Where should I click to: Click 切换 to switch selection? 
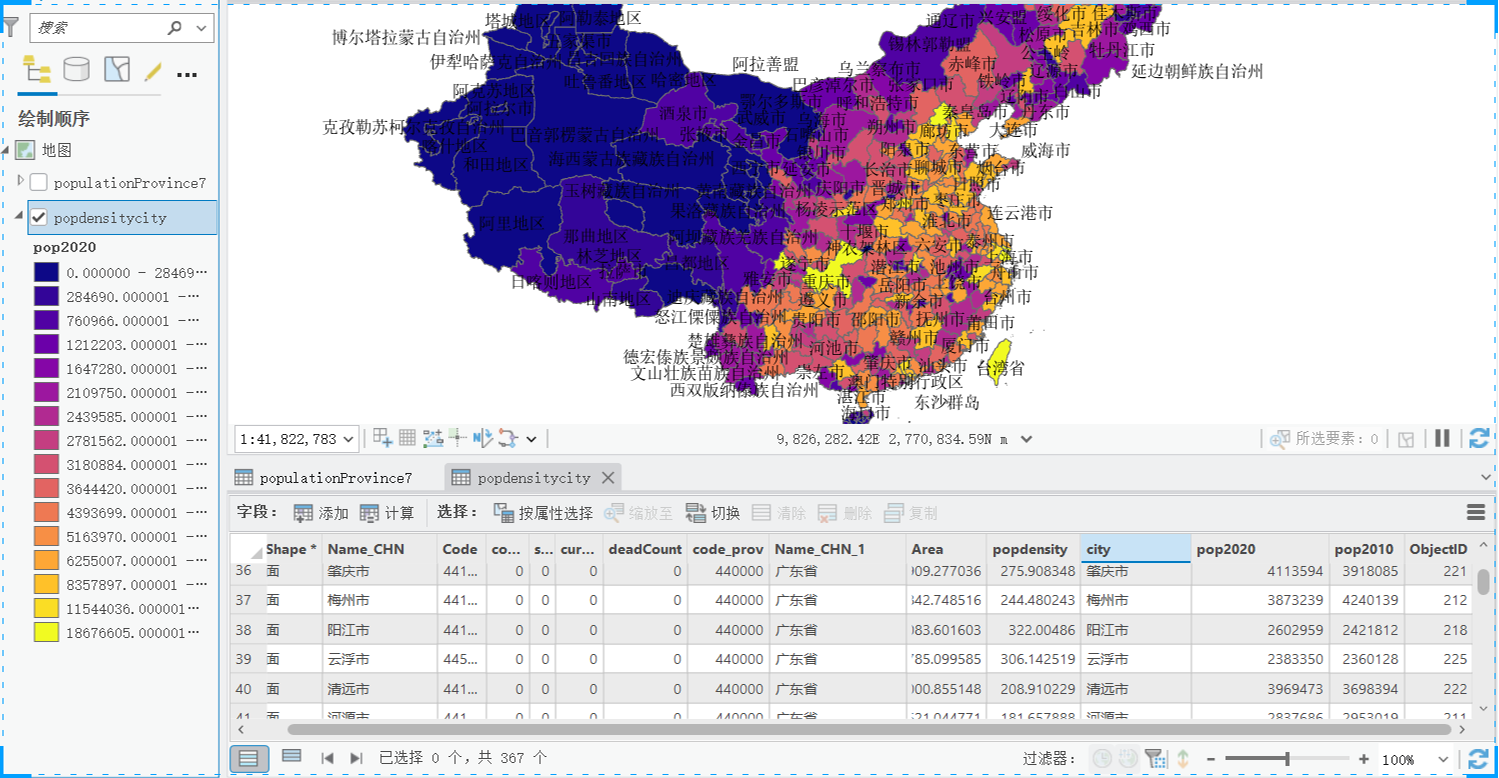(x=713, y=513)
